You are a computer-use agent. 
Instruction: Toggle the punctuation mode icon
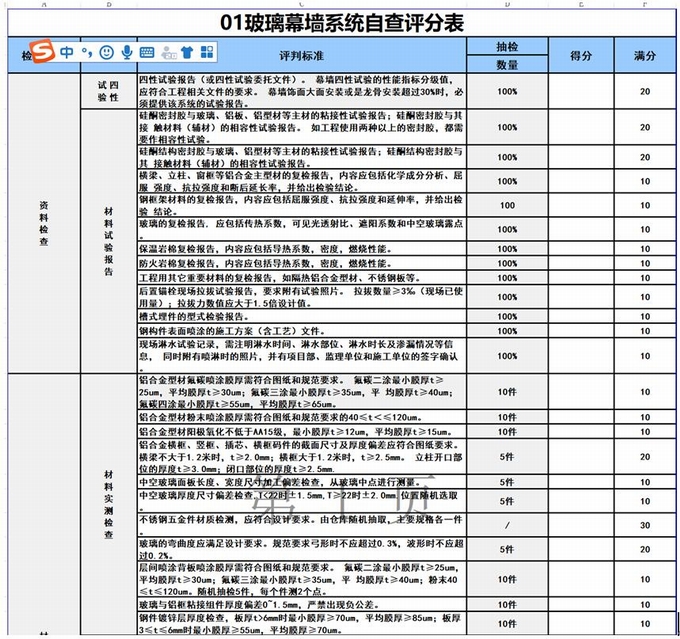(x=87, y=52)
